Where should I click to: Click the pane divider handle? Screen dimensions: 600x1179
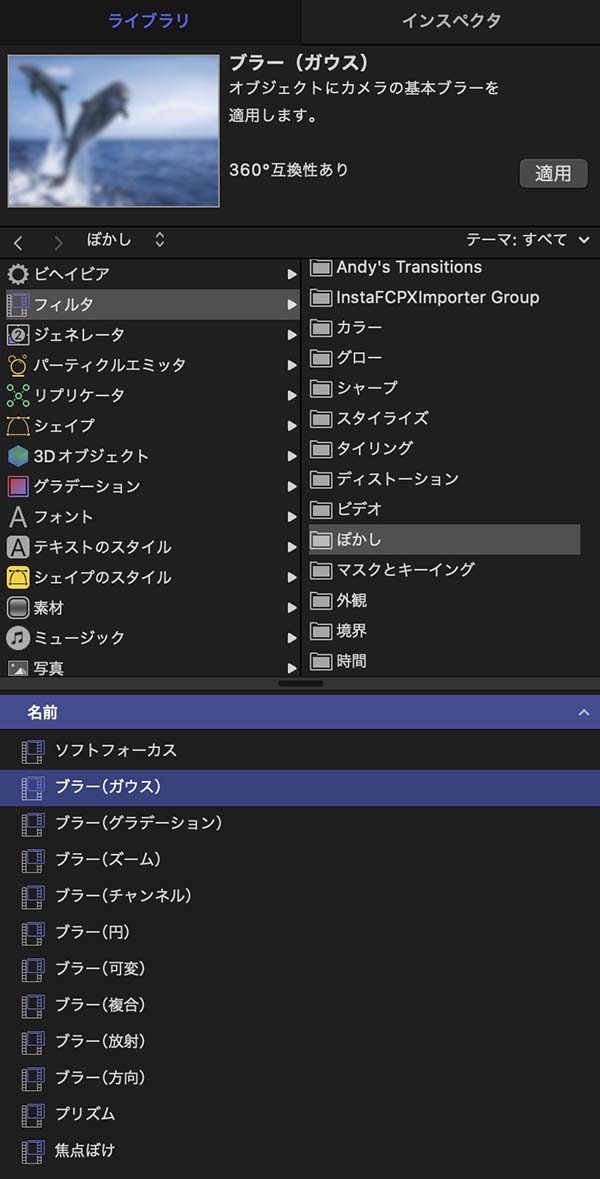click(x=300, y=683)
